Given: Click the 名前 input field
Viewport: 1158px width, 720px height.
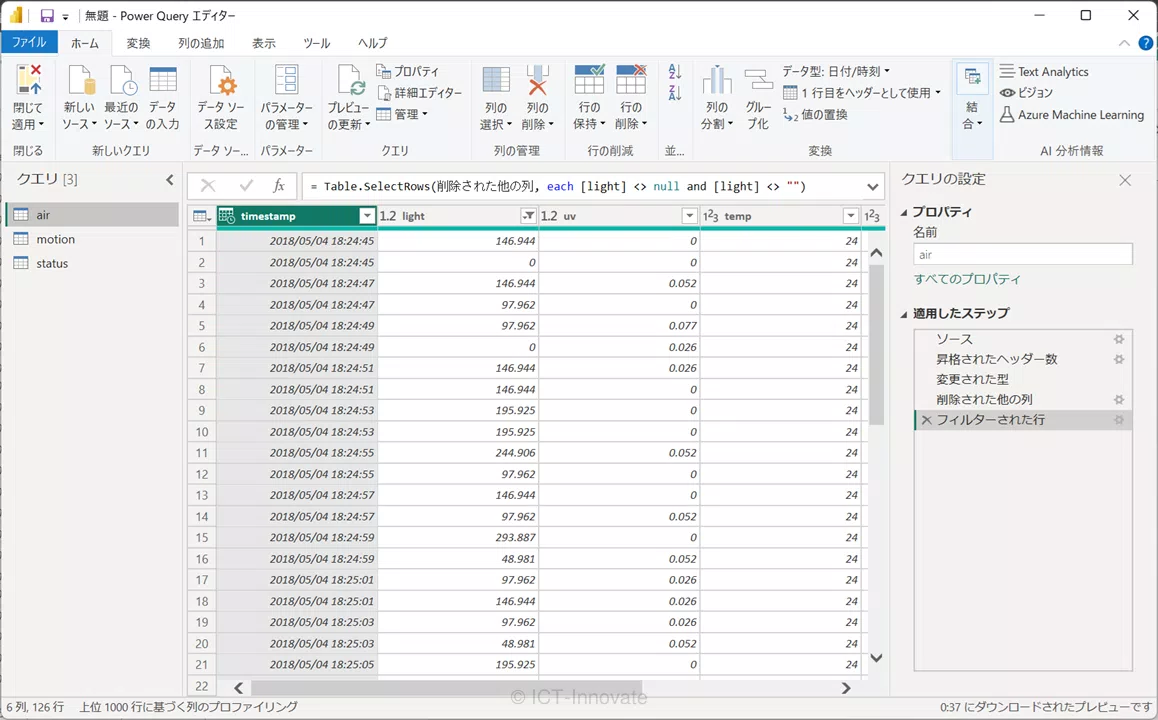Looking at the screenshot, I should pos(1023,254).
